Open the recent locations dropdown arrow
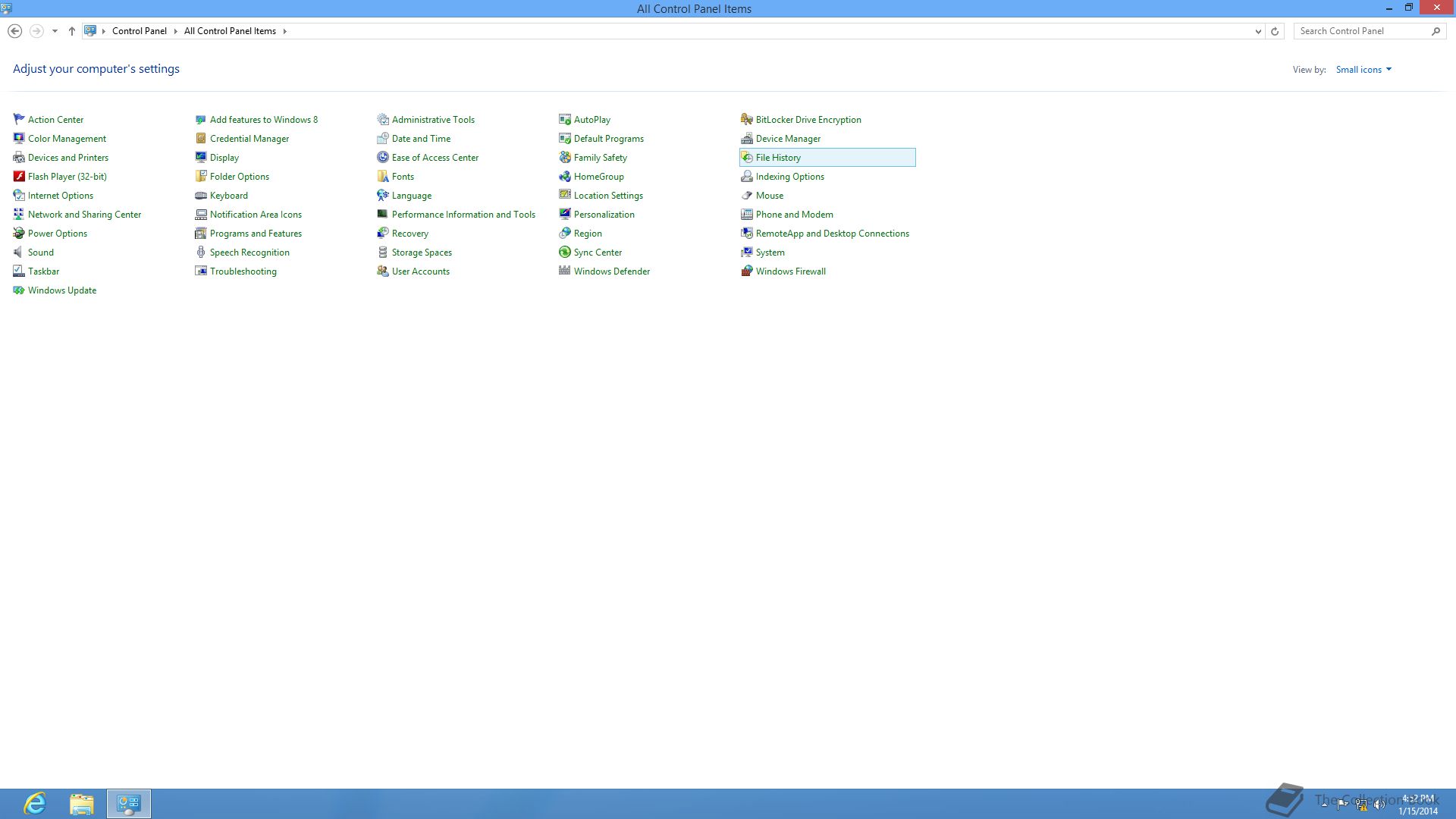 point(55,31)
